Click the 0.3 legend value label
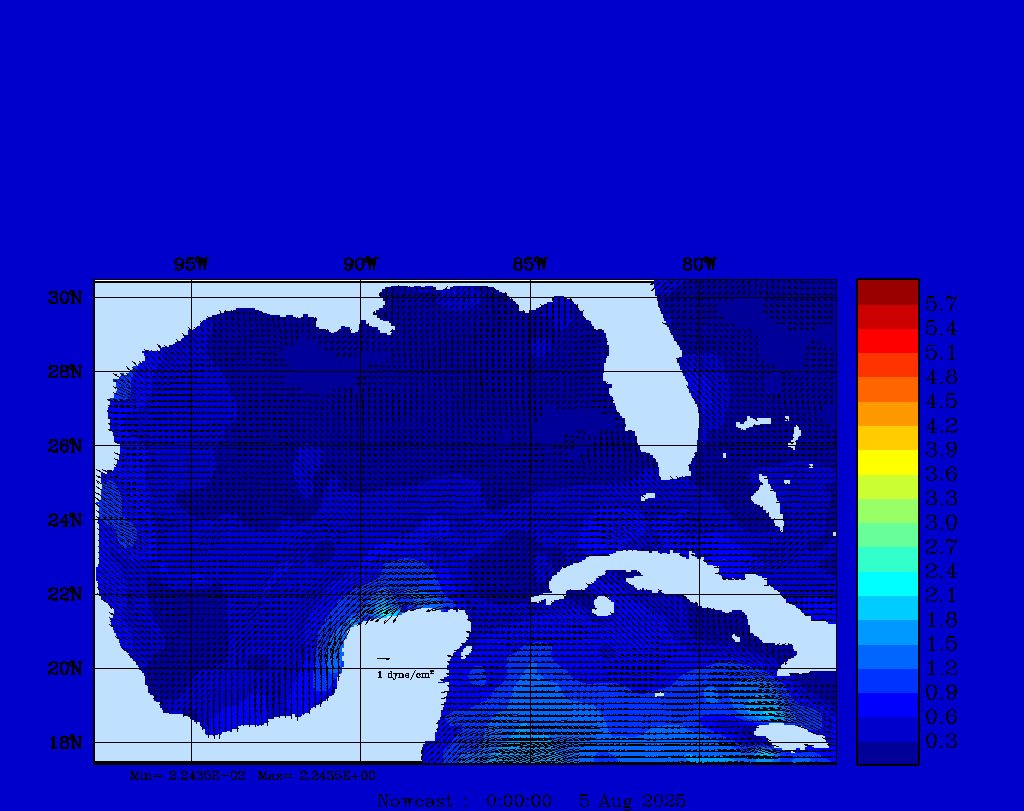Viewport: 1024px width, 811px height. click(941, 741)
